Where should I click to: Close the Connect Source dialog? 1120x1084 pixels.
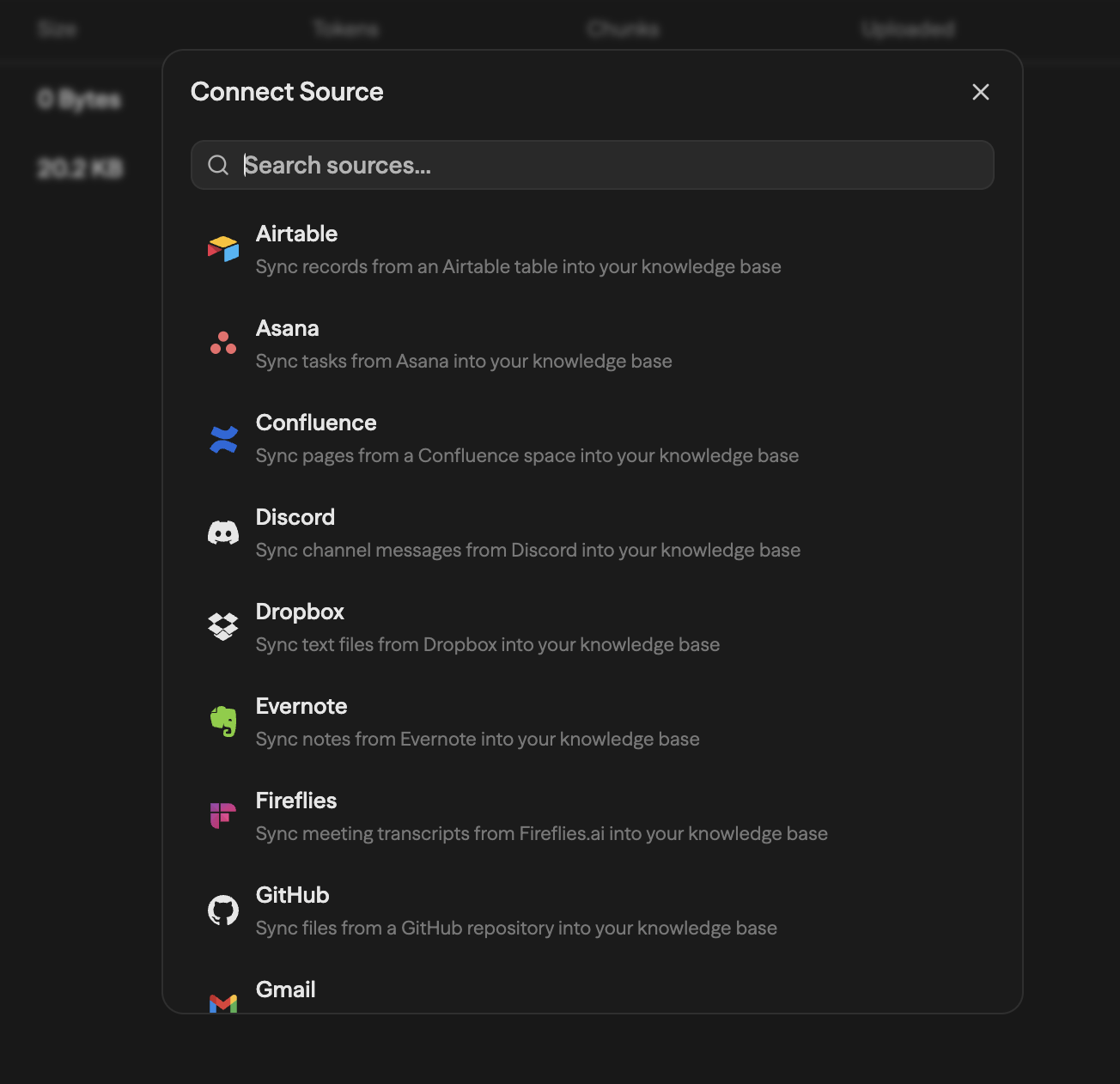980,92
